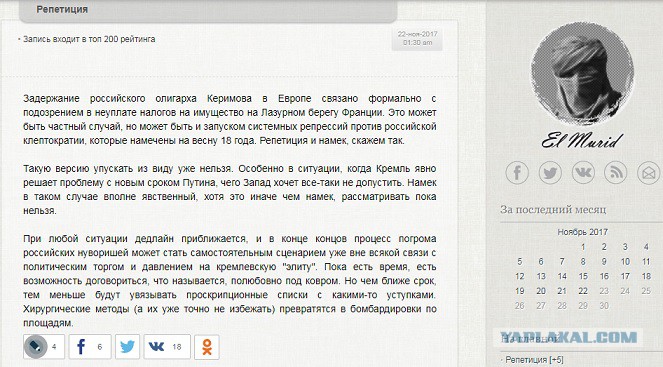Select day 12 in the calendar
Image resolution: width=663 pixels, height=367 pixels.
[520, 277]
